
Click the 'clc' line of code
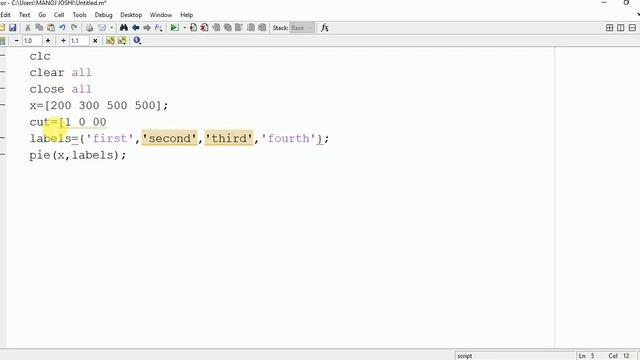click(40, 56)
